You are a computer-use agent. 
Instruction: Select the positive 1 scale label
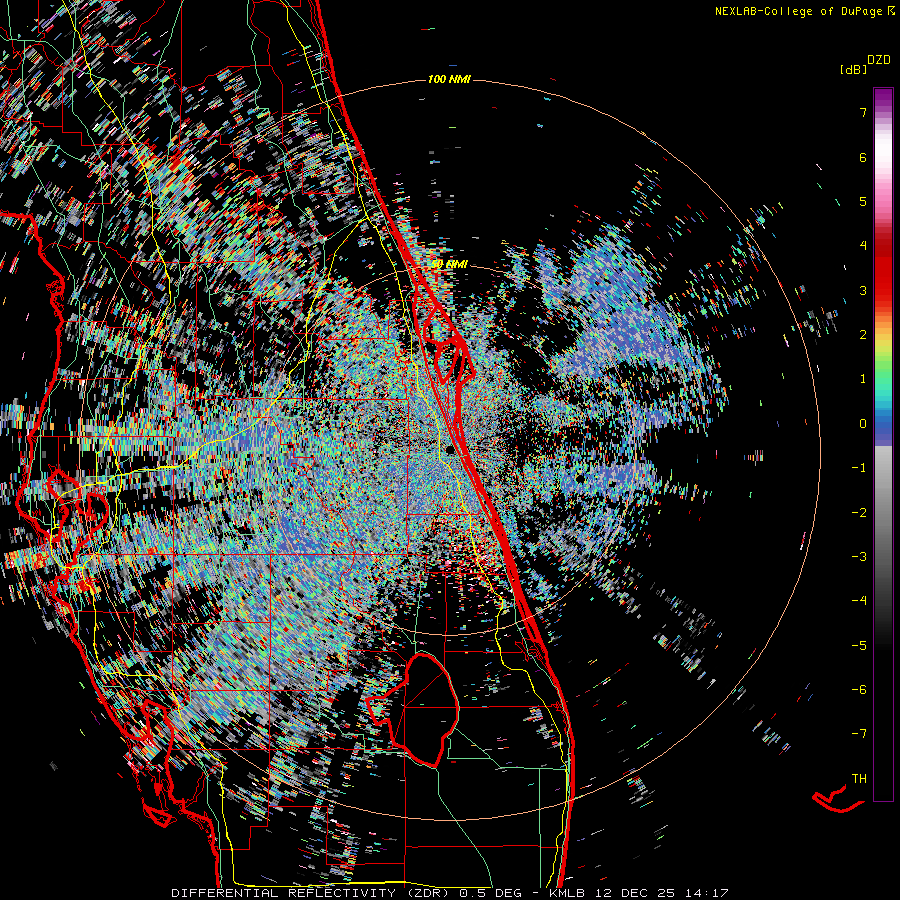pos(863,379)
